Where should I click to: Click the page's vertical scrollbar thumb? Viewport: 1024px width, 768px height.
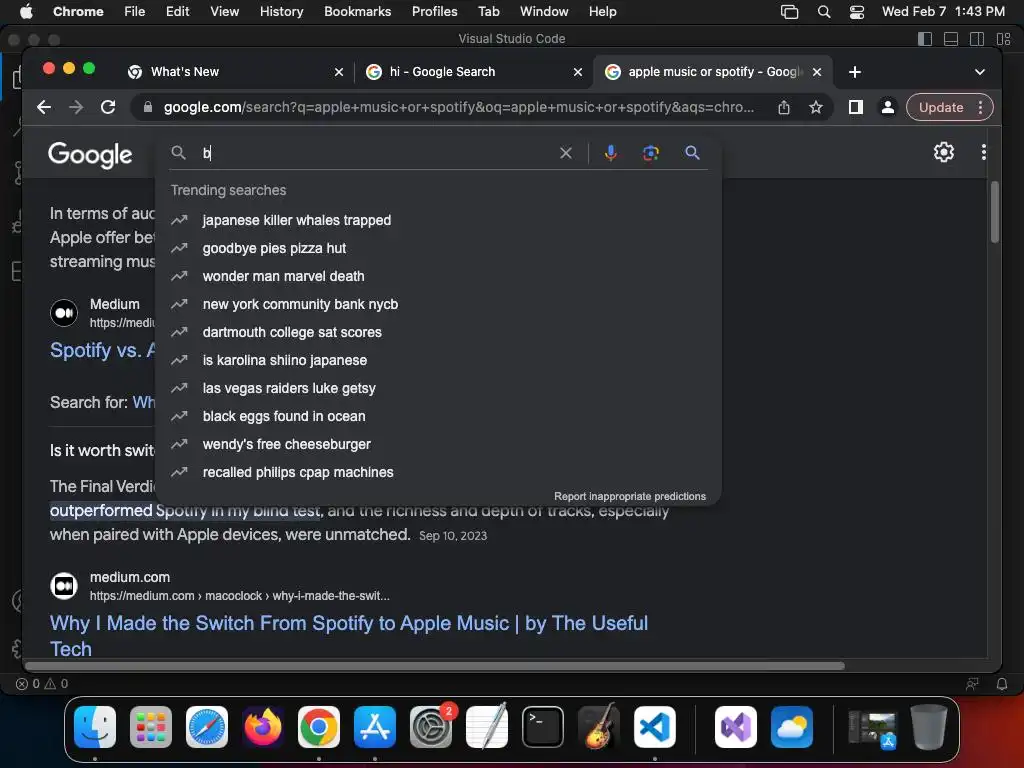(x=995, y=212)
